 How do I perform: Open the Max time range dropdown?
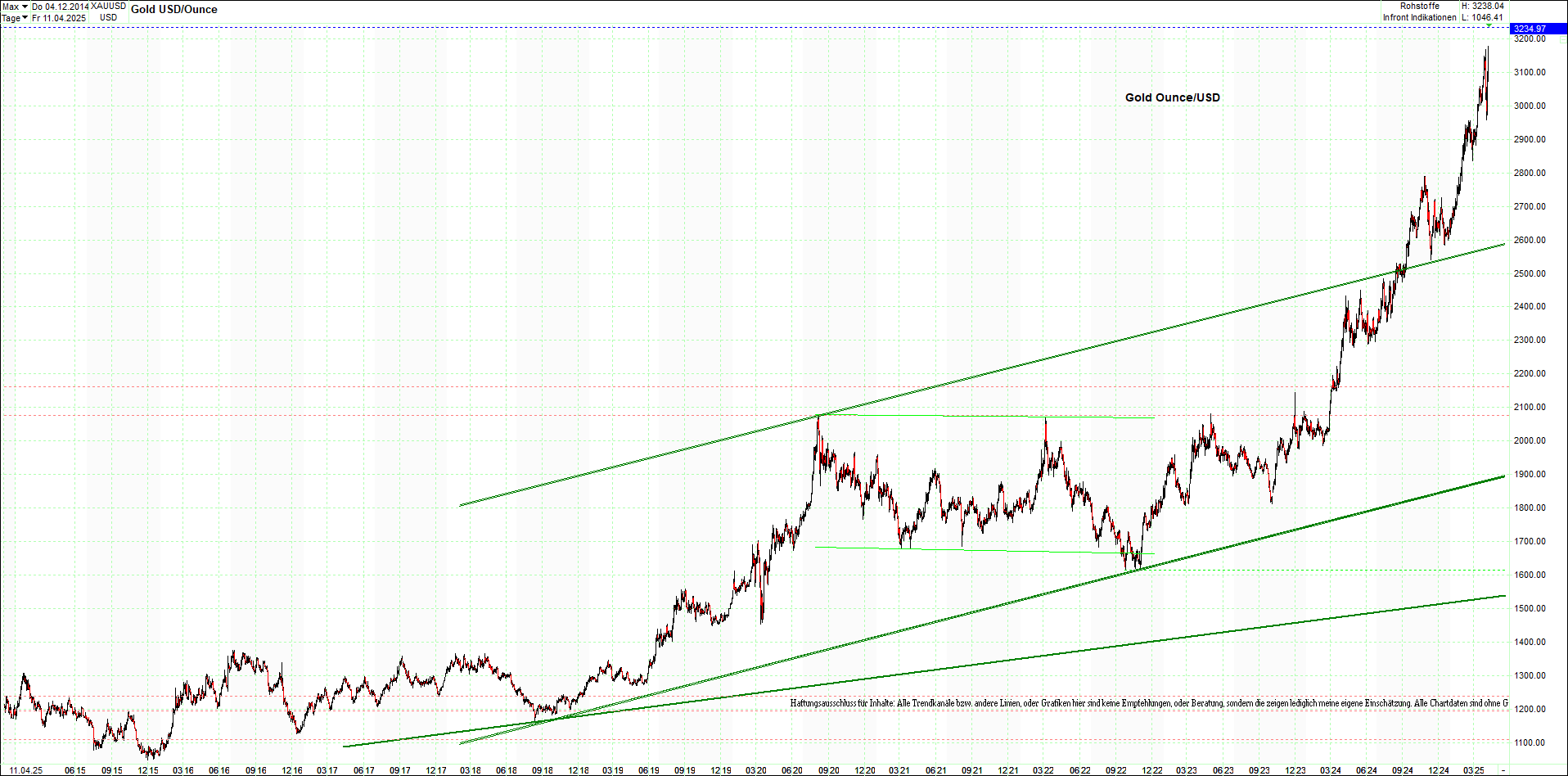pos(15,7)
